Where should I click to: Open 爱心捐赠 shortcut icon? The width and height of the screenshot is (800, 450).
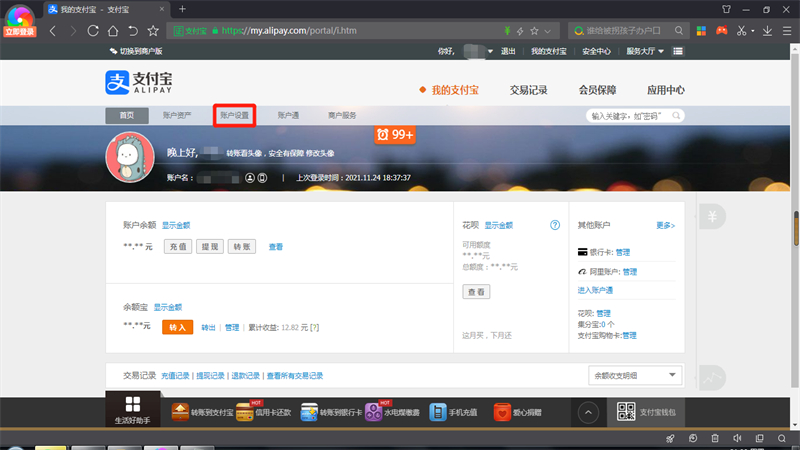point(502,412)
